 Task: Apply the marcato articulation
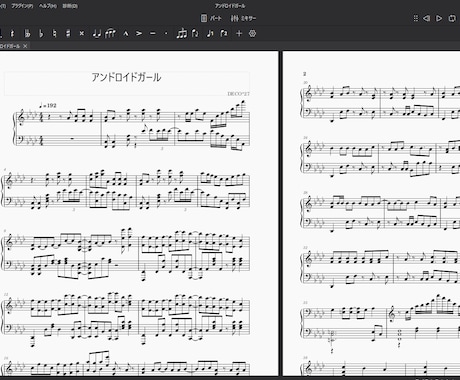126,33
